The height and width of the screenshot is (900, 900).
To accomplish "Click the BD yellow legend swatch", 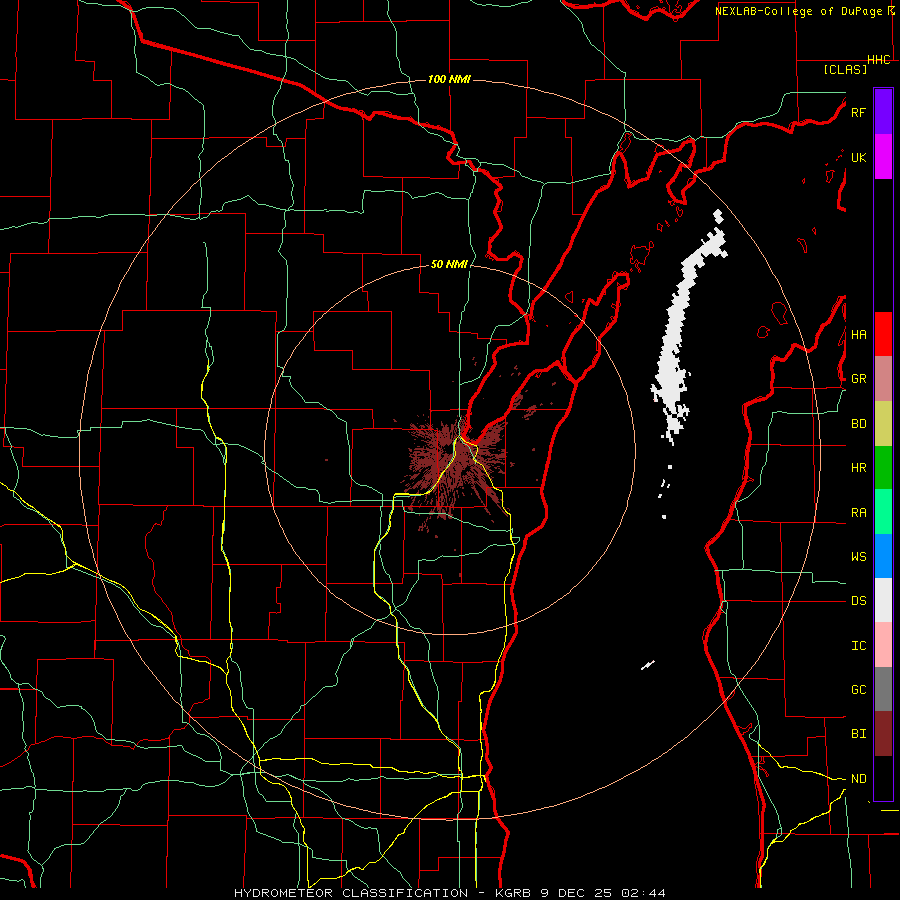I will [x=883, y=424].
